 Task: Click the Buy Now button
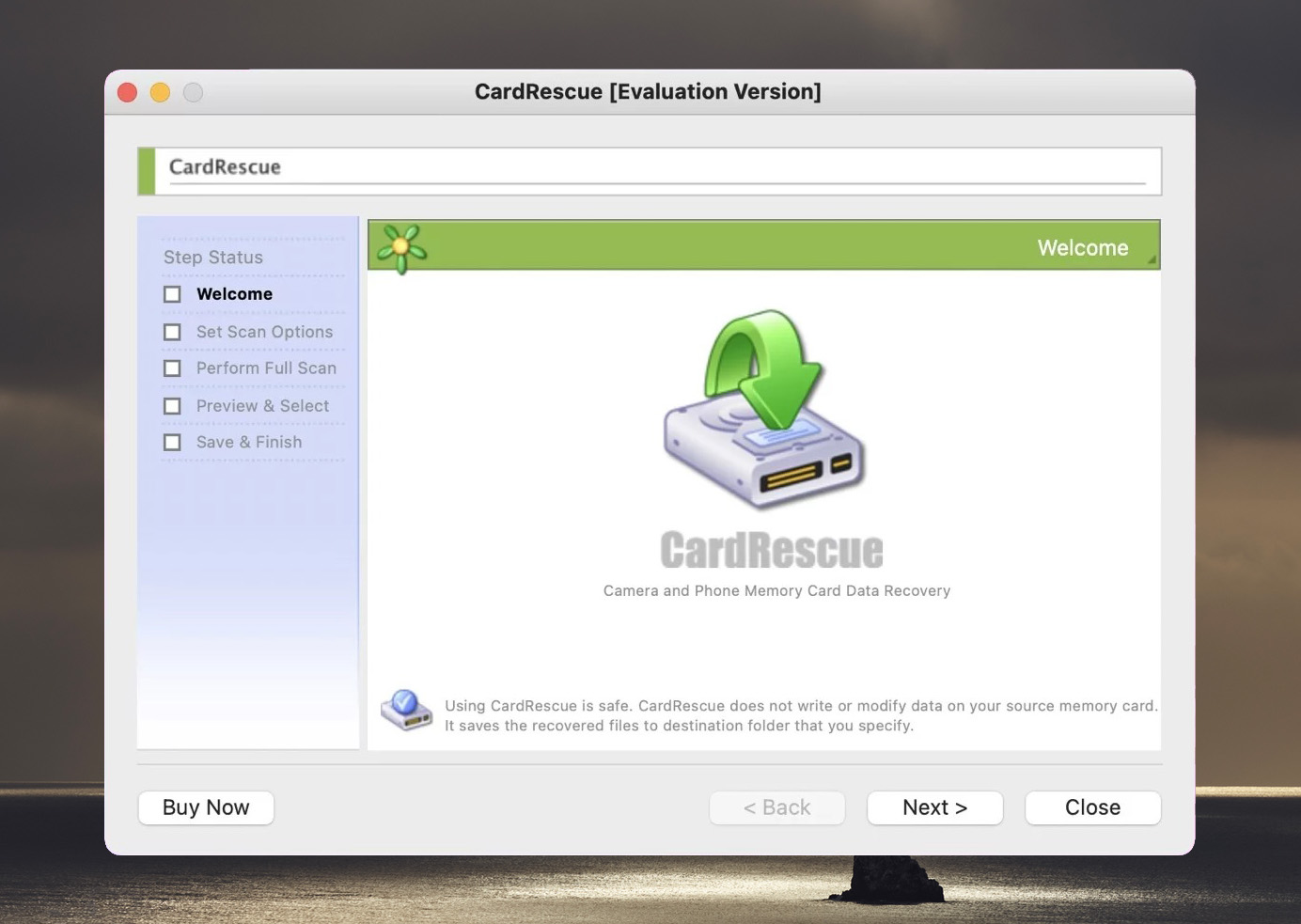pos(206,807)
